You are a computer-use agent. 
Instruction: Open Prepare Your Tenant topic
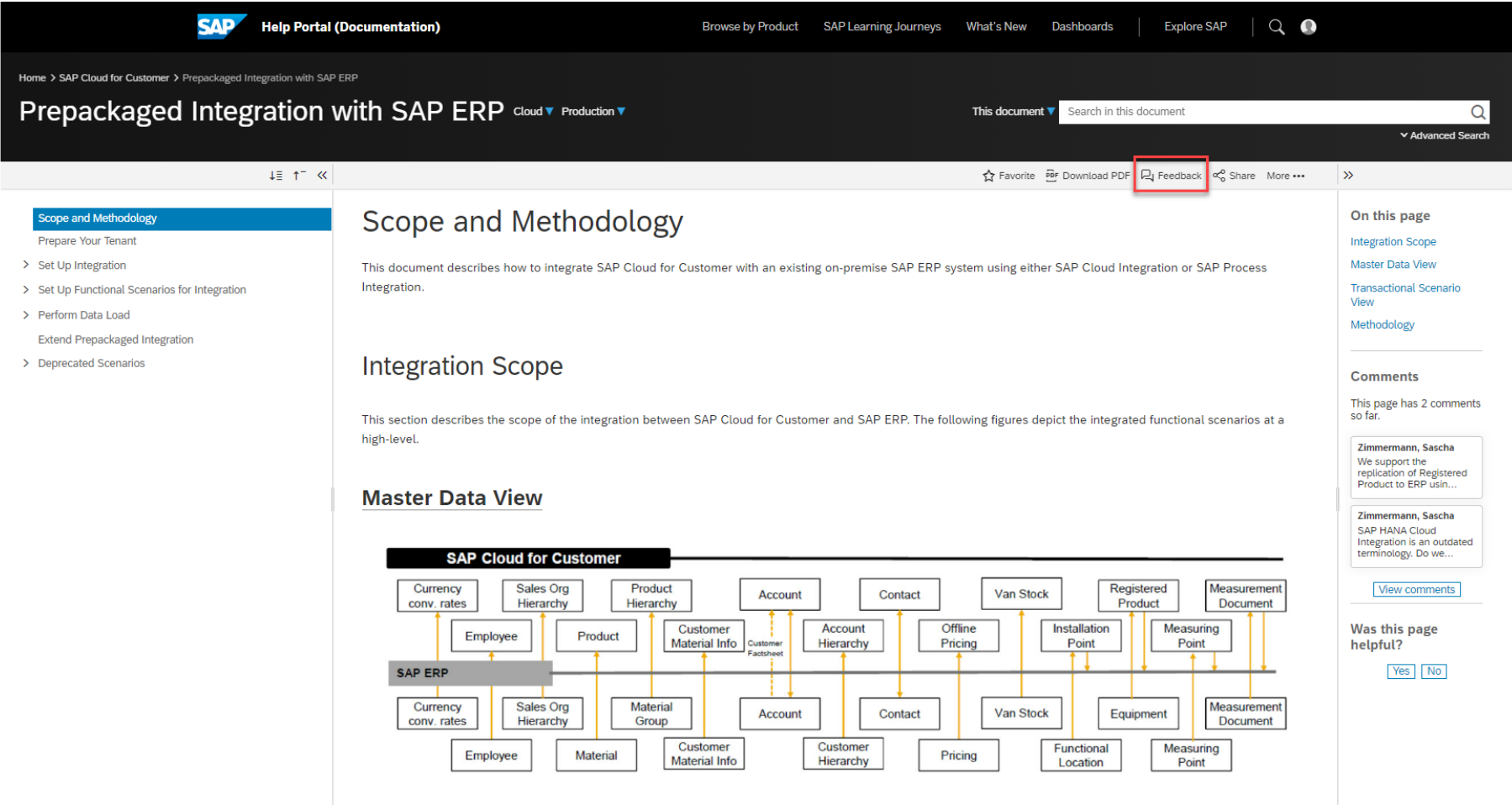pyautogui.click(x=87, y=241)
